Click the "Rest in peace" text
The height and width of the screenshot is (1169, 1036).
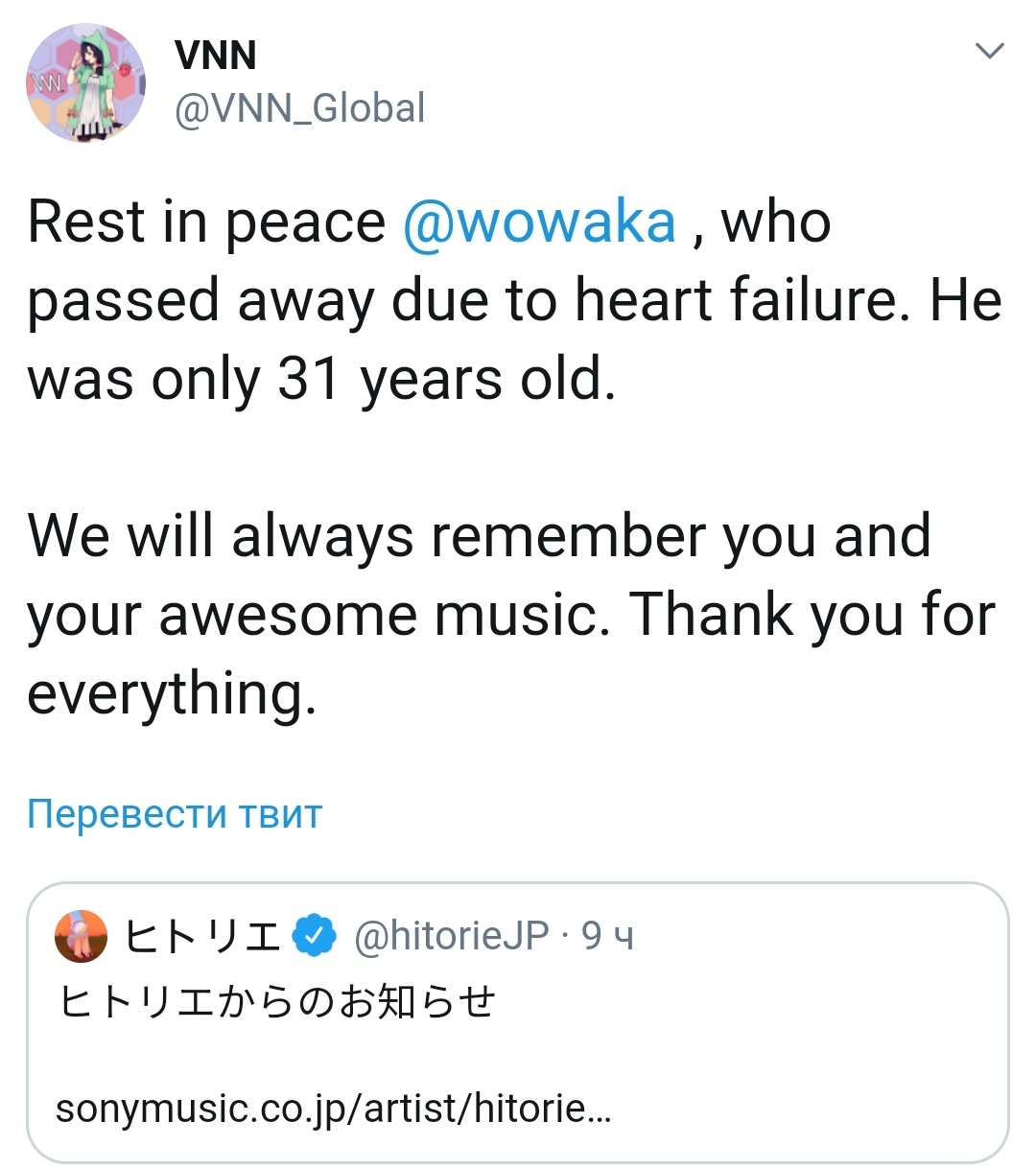pos(206,222)
